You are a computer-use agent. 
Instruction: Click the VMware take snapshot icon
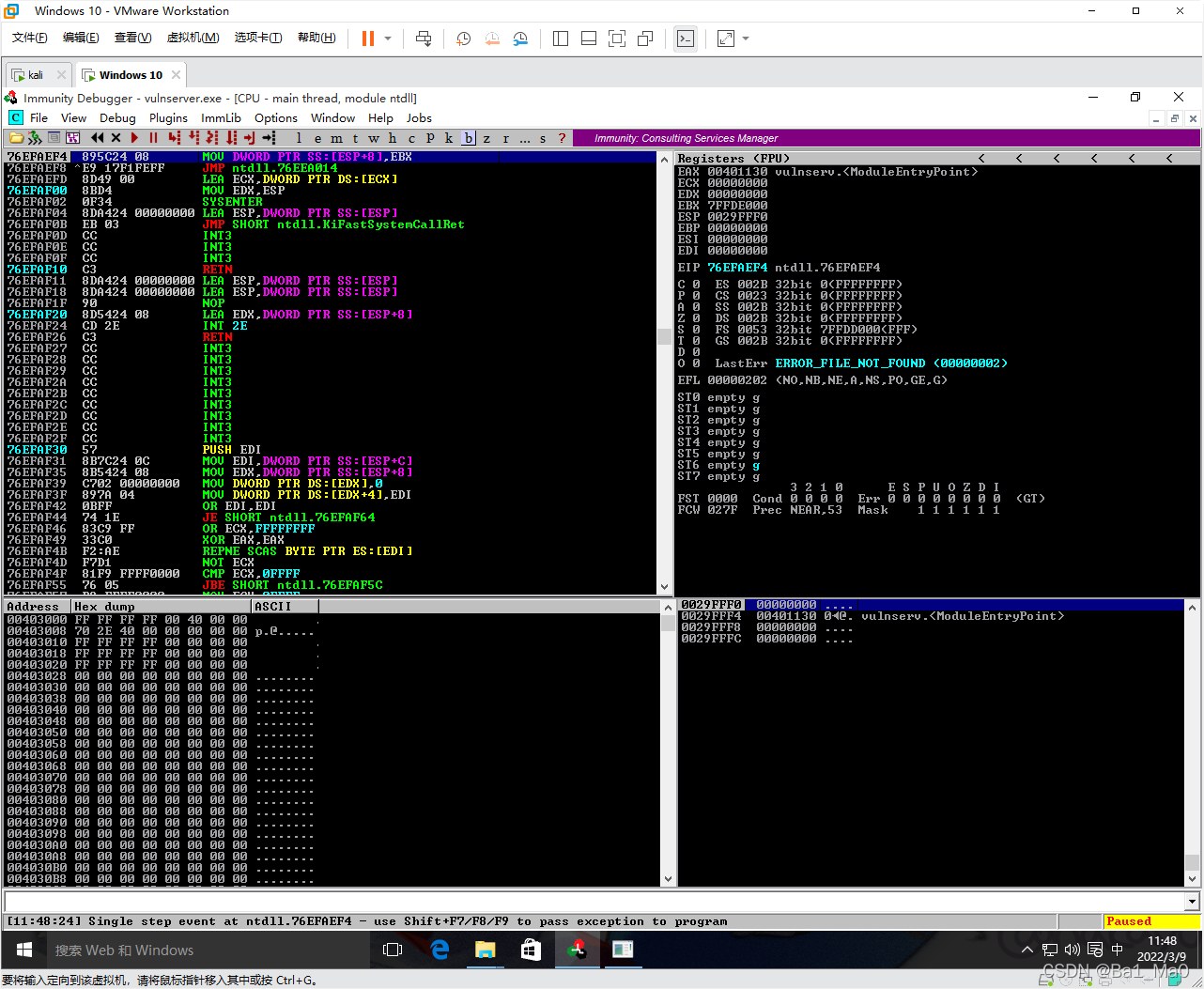[x=464, y=39]
